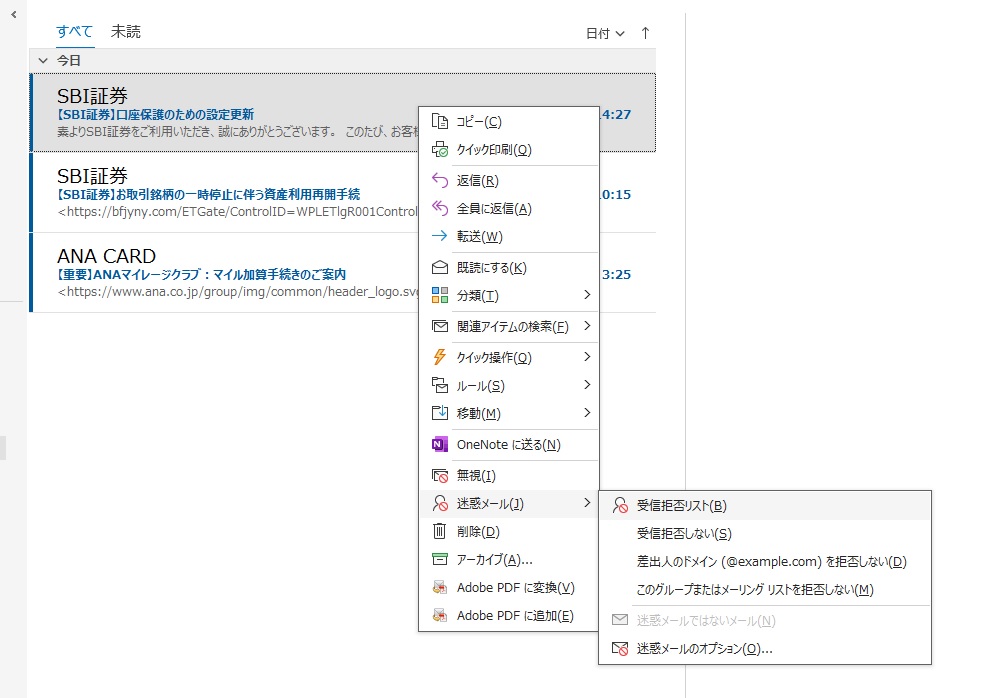Switch to the 未読 tab

pos(126,31)
